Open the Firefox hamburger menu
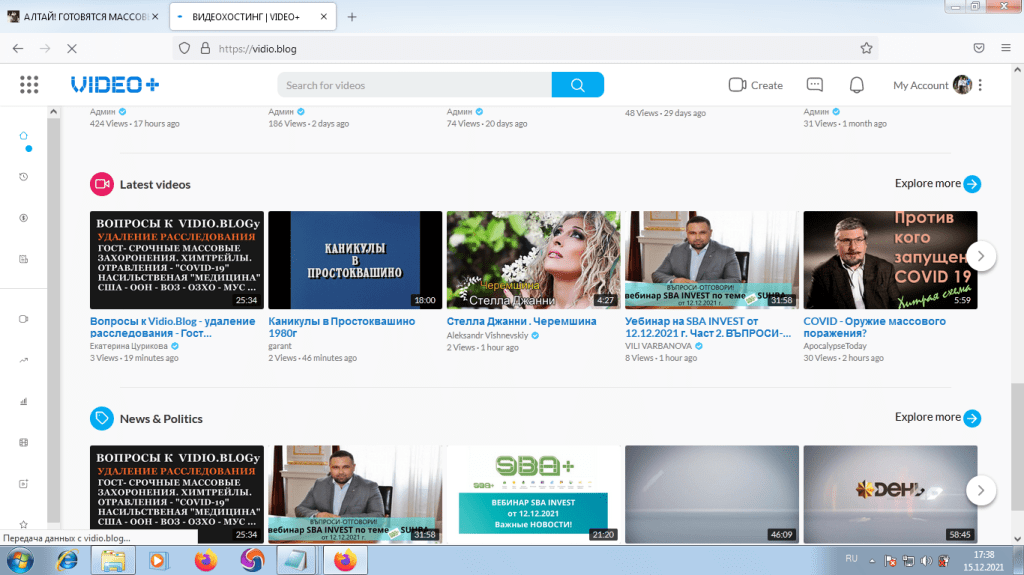The image size is (1024, 575). pyautogui.click(x=1007, y=48)
